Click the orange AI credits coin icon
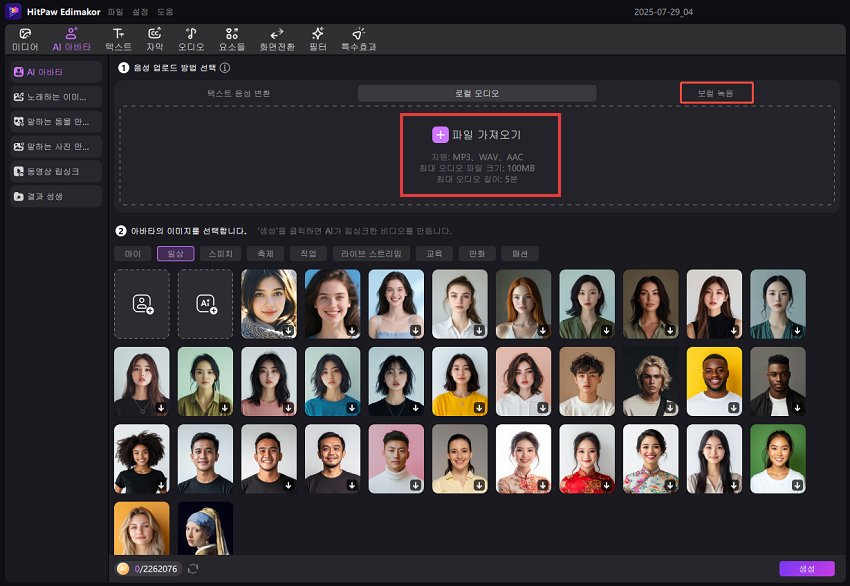Viewport: 850px width, 586px height. [x=123, y=569]
